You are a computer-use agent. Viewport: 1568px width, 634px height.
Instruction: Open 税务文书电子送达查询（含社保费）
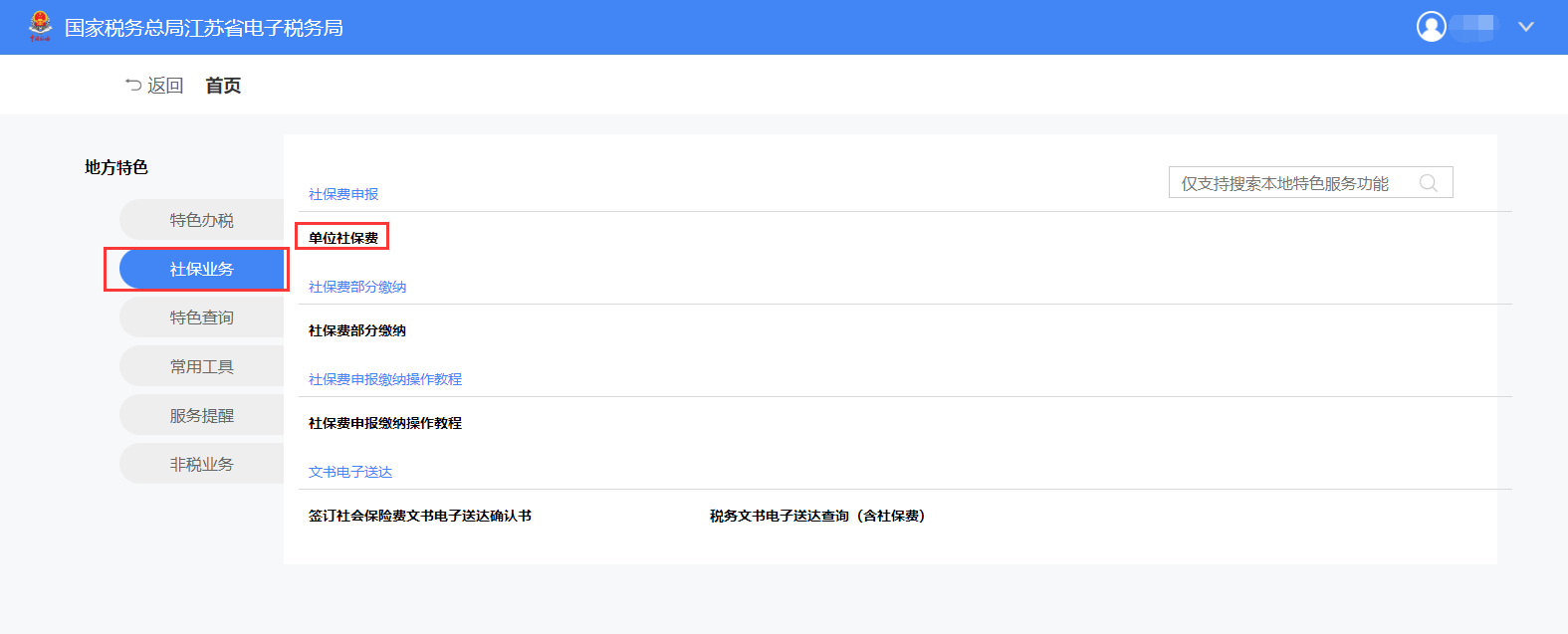pyautogui.click(x=817, y=516)
